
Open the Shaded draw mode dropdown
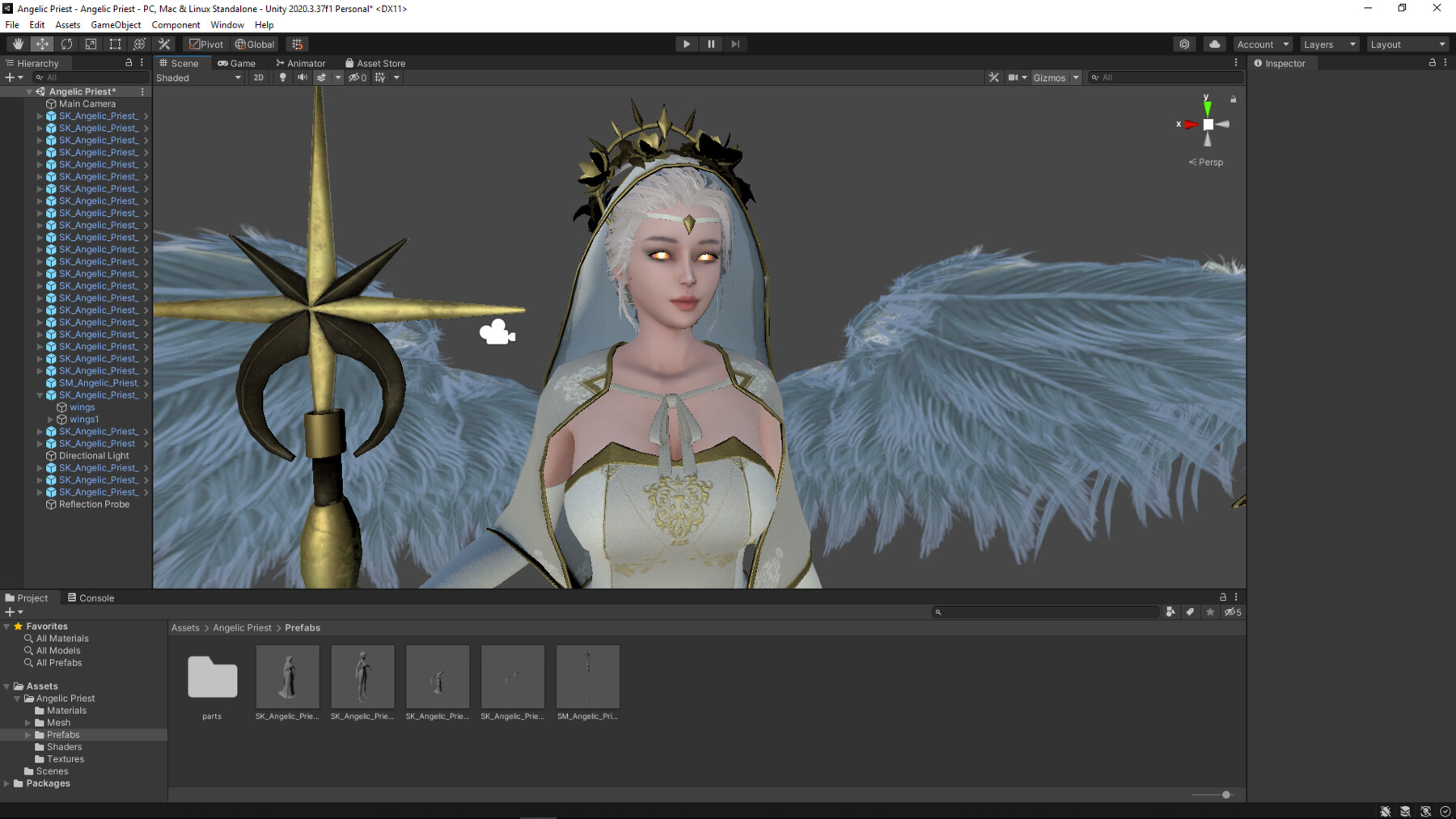click(198, 78)
